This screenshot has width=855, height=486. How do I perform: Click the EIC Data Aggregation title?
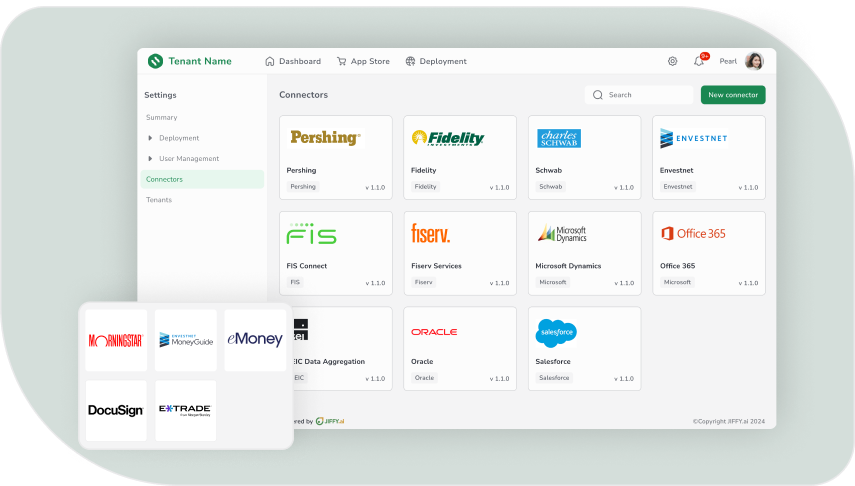(329, 361)
